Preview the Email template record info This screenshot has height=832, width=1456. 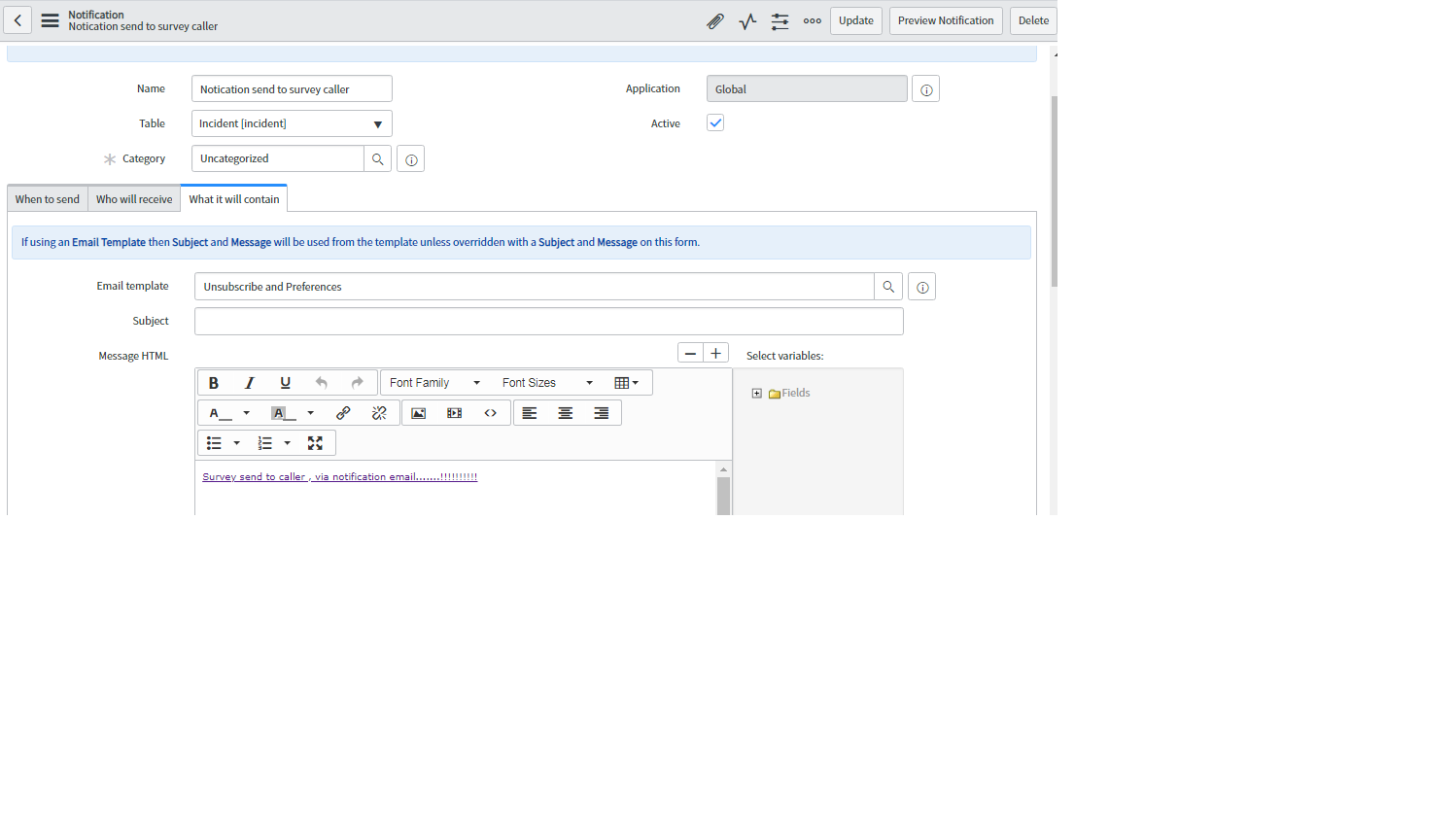(x=922, y=287)
